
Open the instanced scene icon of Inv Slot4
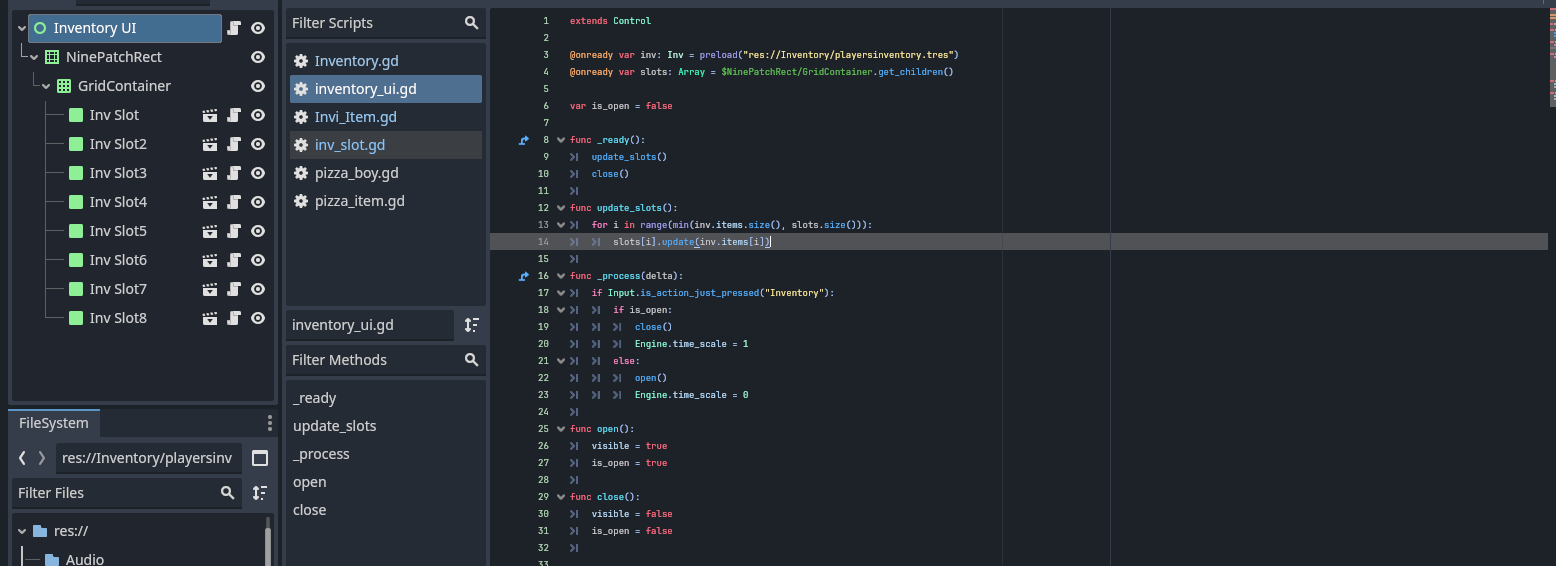[x=210, y=202]
